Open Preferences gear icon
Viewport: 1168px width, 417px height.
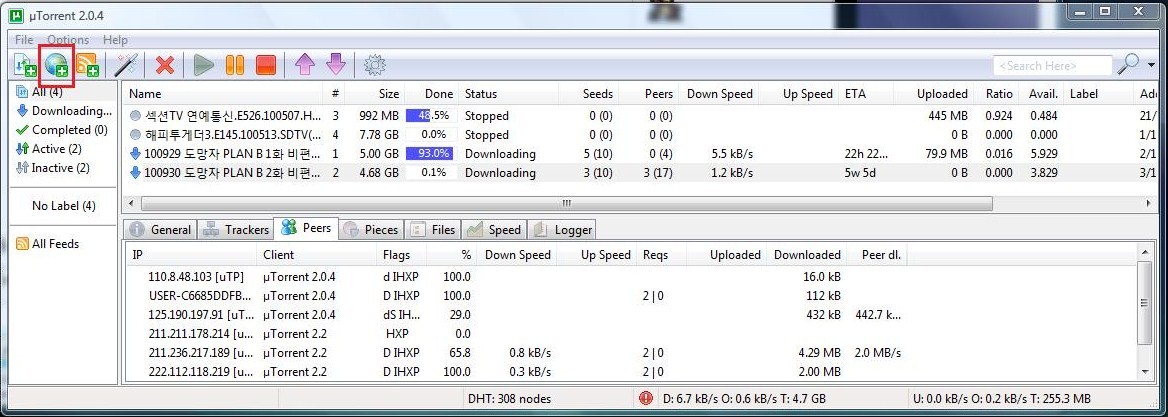coord(375,66)
